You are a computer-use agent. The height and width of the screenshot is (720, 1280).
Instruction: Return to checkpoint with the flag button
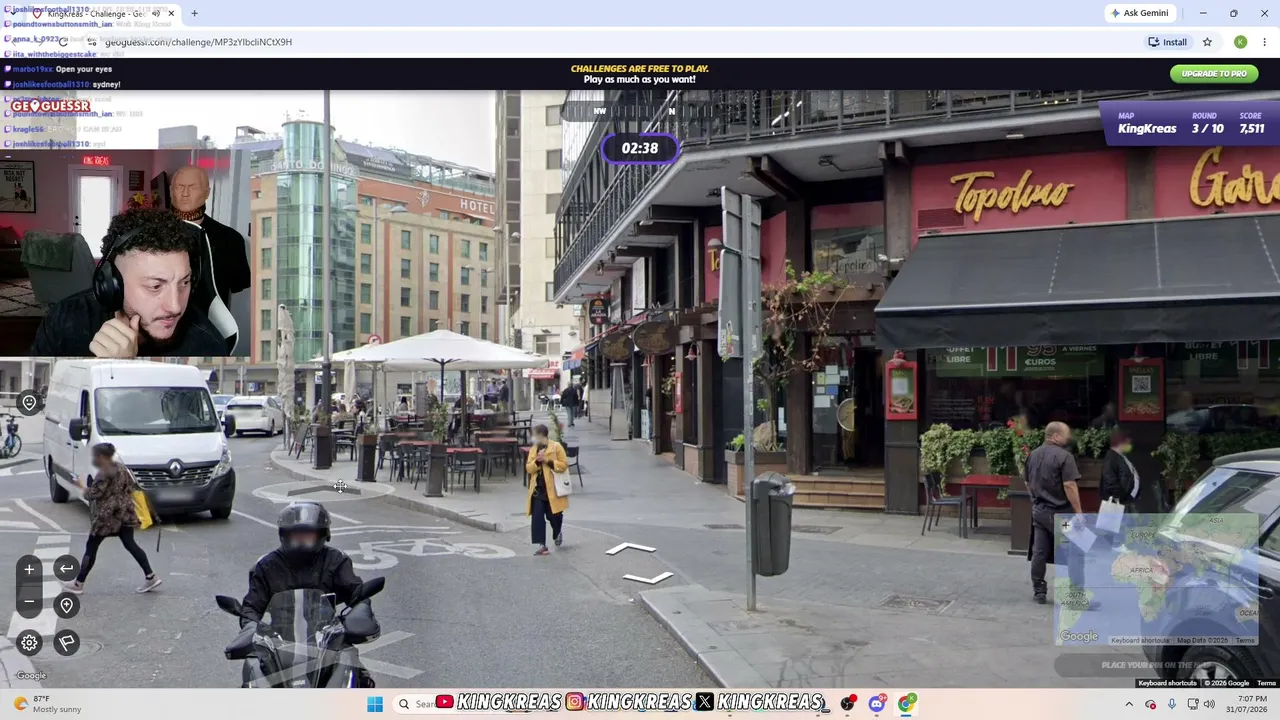click(66, 643)
